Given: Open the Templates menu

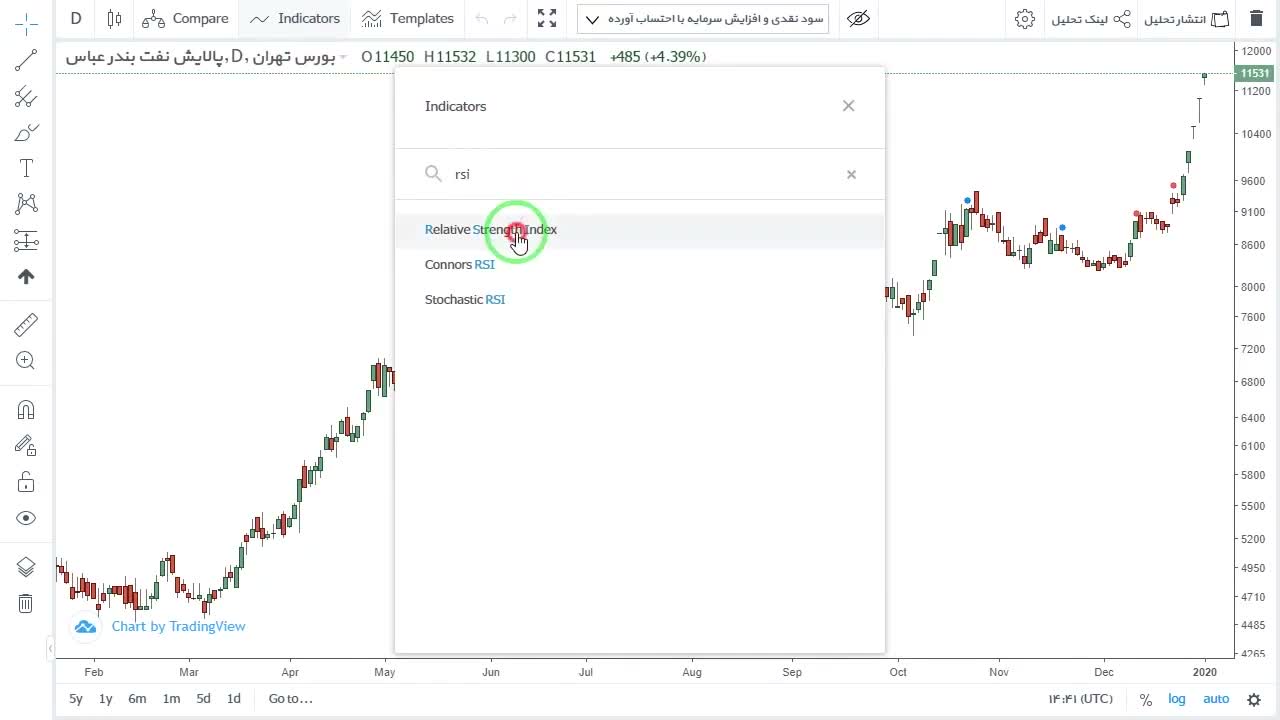Looking at the screenshot, I should pos(408,18).
